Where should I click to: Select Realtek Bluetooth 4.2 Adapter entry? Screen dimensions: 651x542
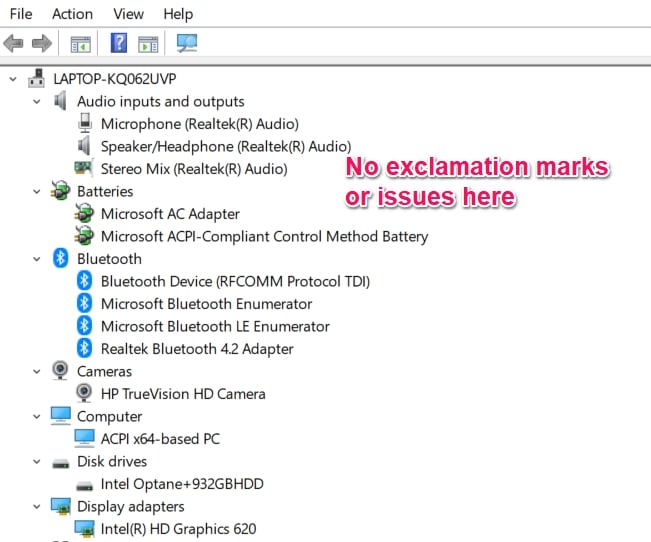(x=197, y=349)
